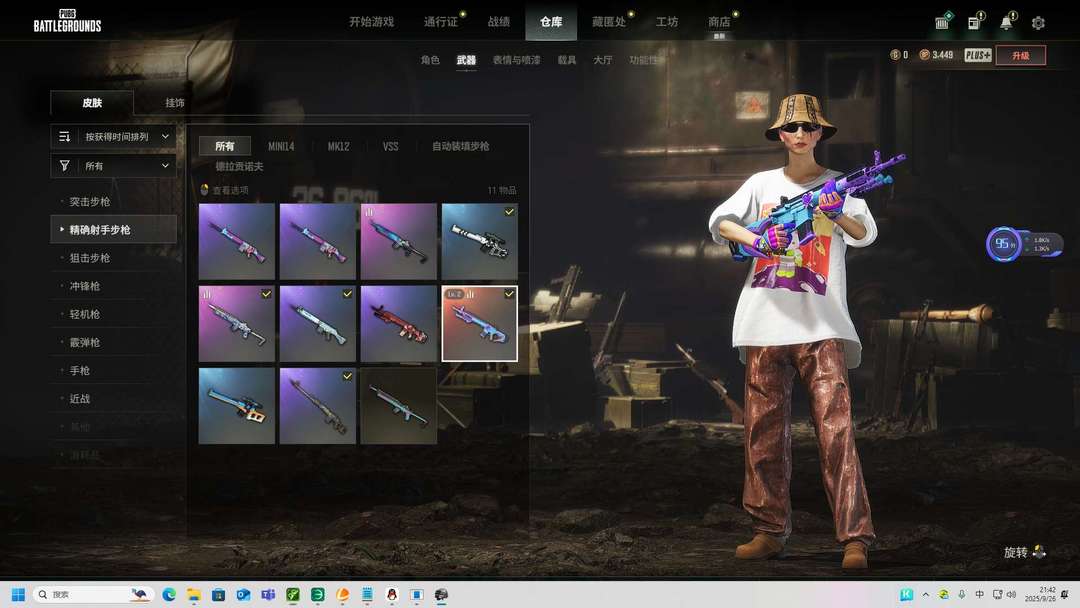Expand the 所有 filter dropdown with funnel
This screenshot has width=1080, height=608.
(114, 165)
